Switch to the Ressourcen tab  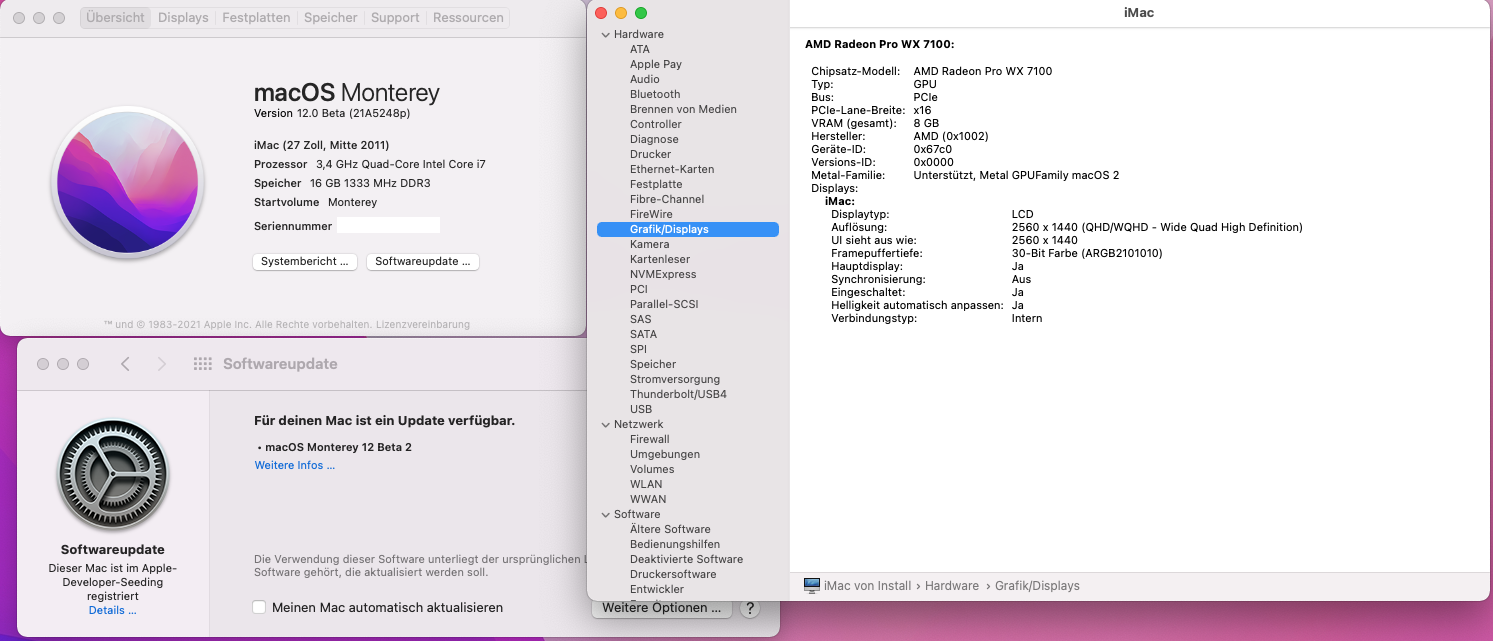coord(468,17)
